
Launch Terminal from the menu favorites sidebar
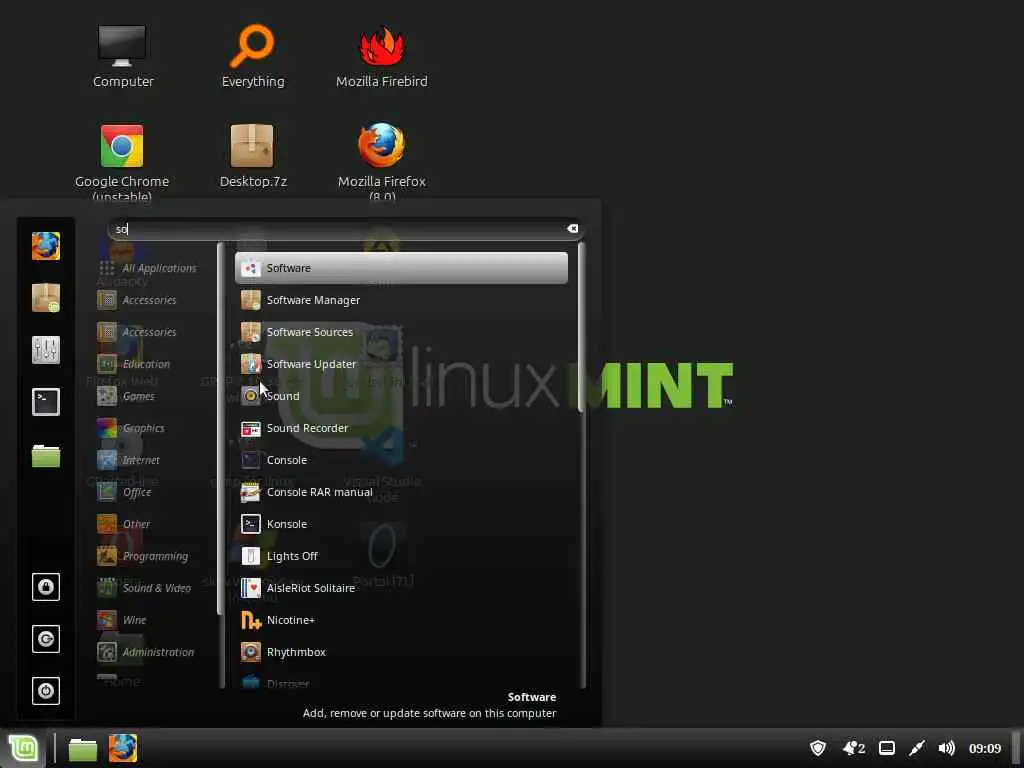(x=46, y=402)
